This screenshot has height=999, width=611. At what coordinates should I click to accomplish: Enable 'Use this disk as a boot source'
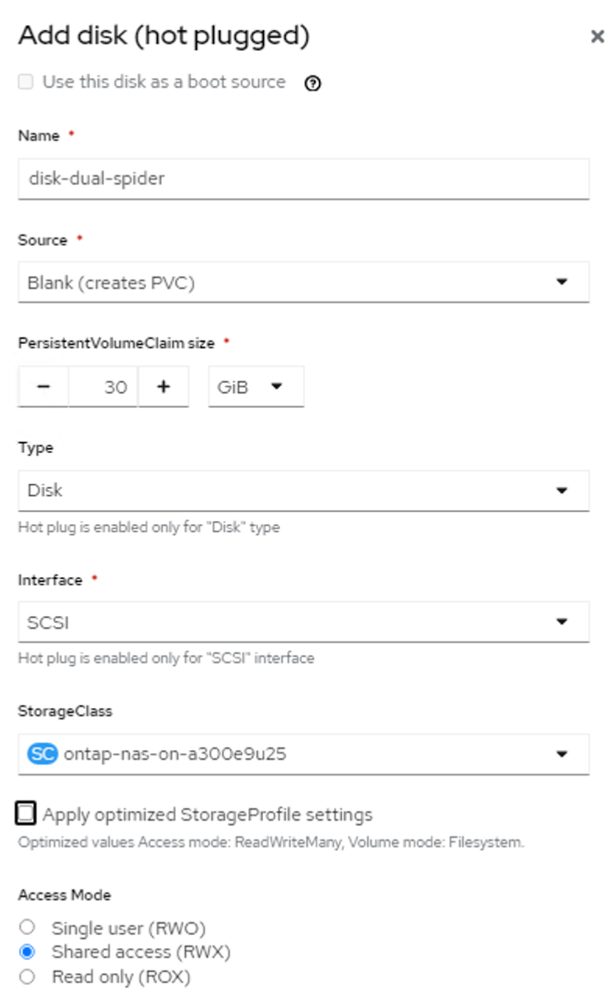24,83
